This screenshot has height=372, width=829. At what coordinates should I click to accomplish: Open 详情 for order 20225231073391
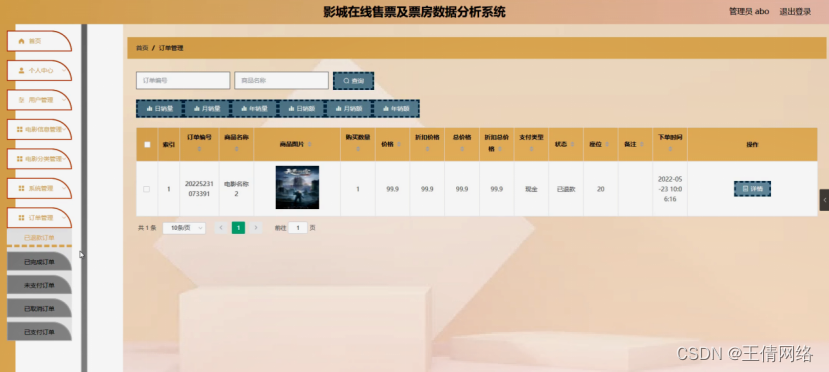click(x=752, y=189)
